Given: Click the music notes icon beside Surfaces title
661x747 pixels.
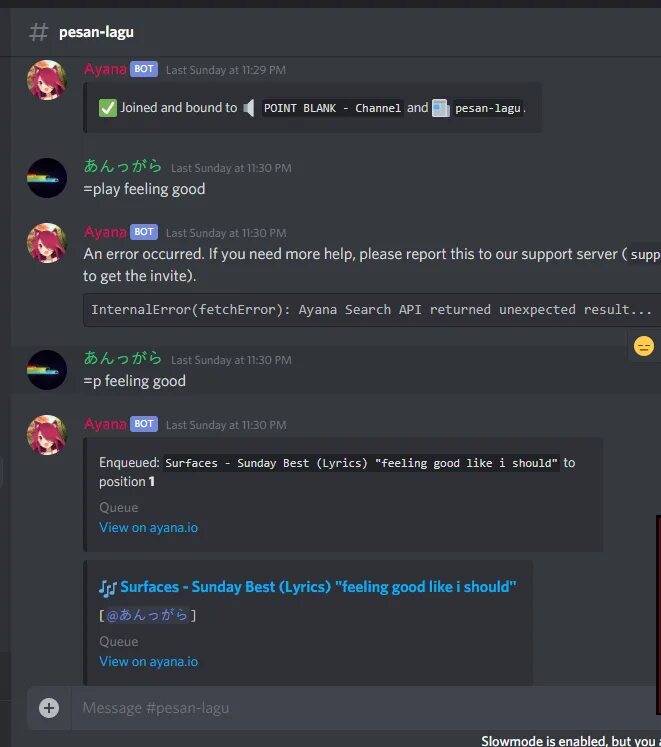Looking at the screenshot, I should [x=108, y=588].
